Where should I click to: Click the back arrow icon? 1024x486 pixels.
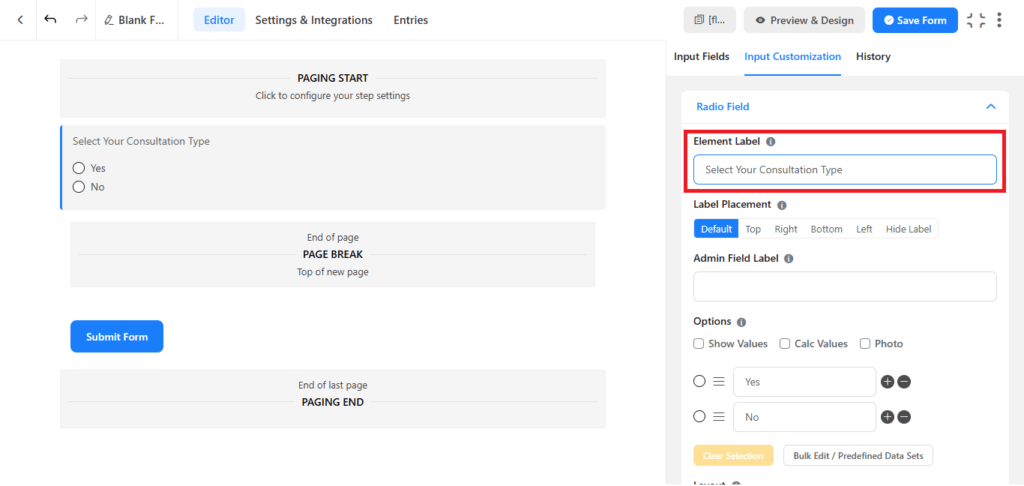[x=20, y=20]
